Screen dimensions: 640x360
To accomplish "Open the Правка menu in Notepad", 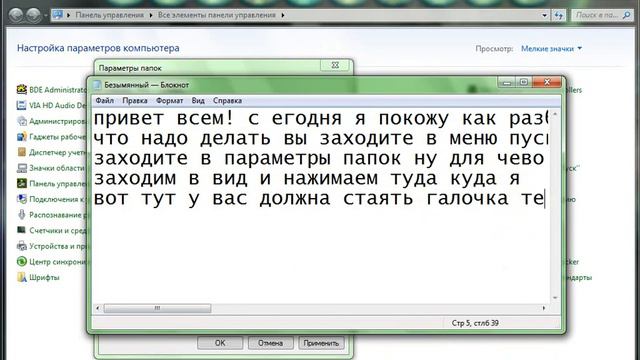I will [x=135, y=100].
